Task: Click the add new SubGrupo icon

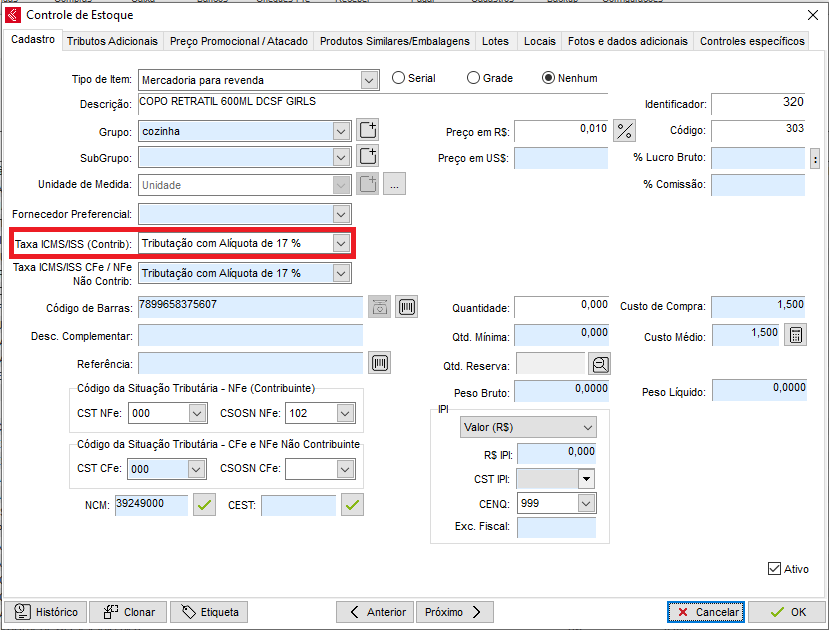Action: click(x=368, y=157)
